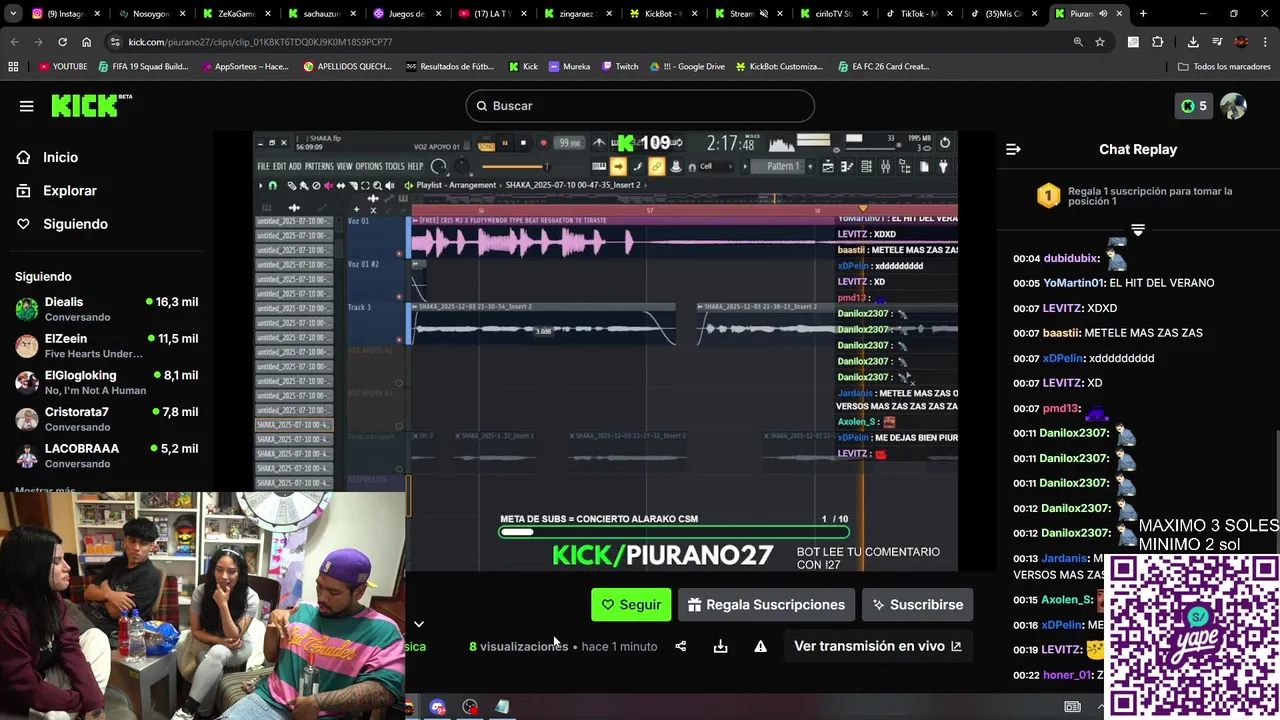The height and width of the screenshot is (720, 1280).
Task: Switch to the (17) LA T YouTube tab
Action: click(490, 14)
